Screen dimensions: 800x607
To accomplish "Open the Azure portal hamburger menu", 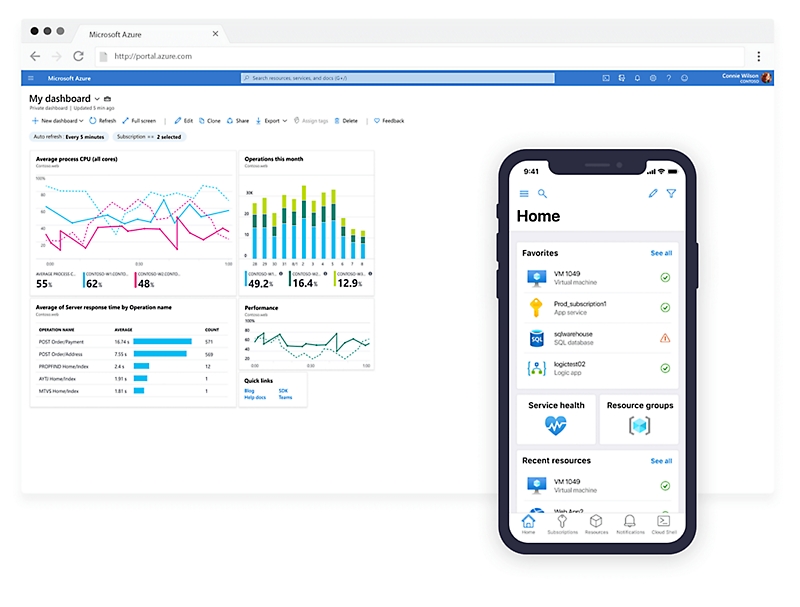I will point(31,78).
